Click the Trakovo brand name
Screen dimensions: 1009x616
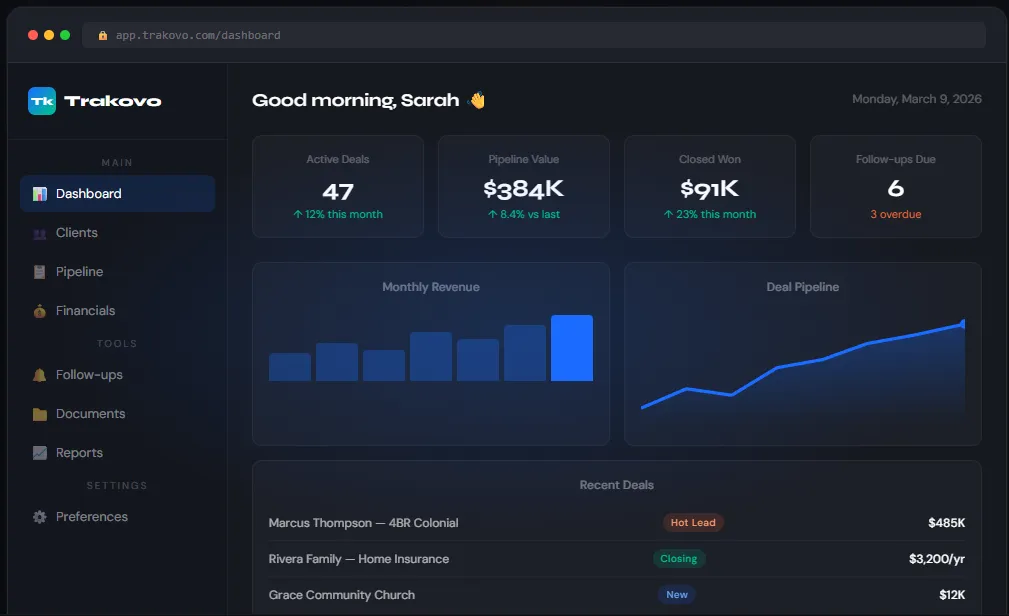pos(113,101)
